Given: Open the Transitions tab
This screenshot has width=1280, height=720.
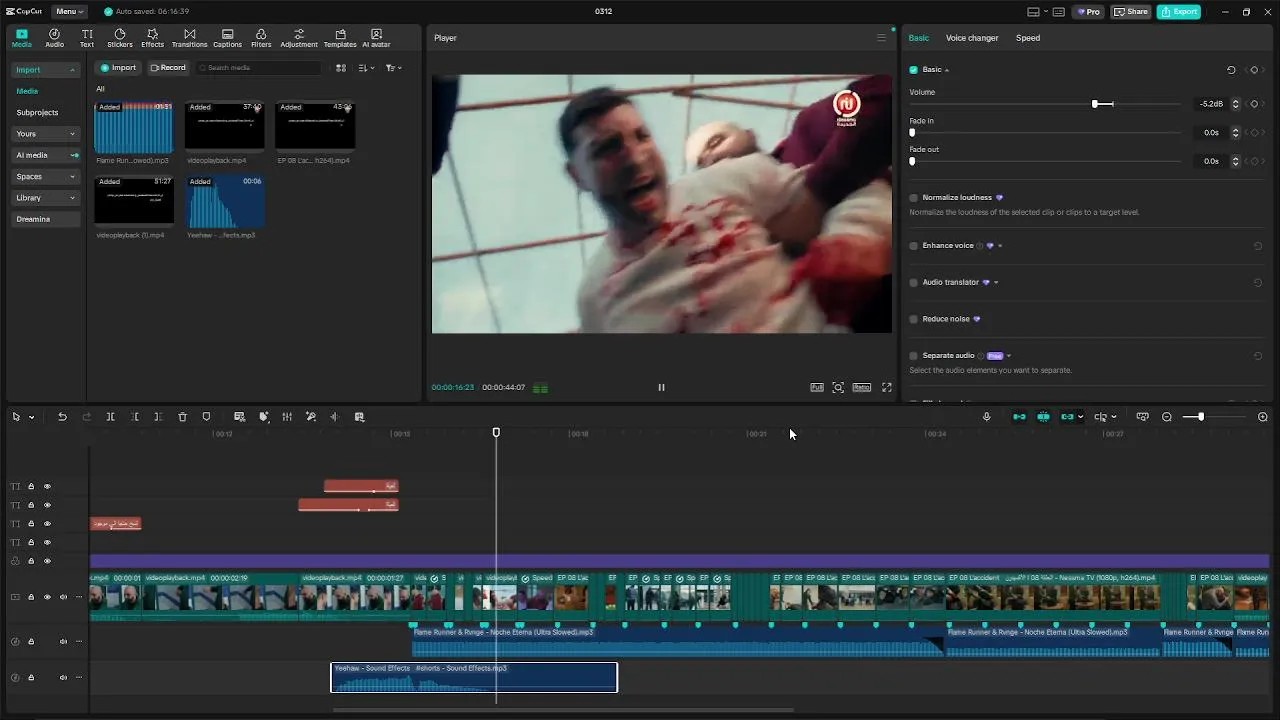Looking at the screenshot, I should pos(189,38).
